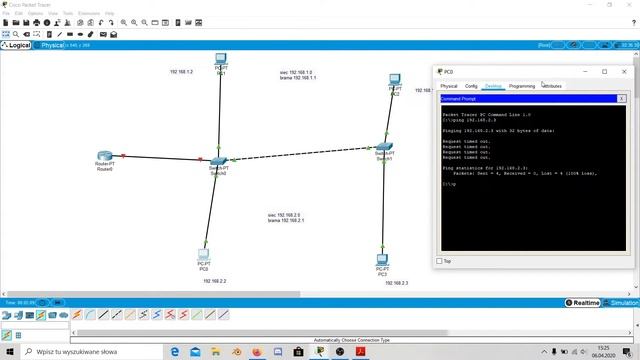Choose the Select tool in second toolbar

coord(6,34)
